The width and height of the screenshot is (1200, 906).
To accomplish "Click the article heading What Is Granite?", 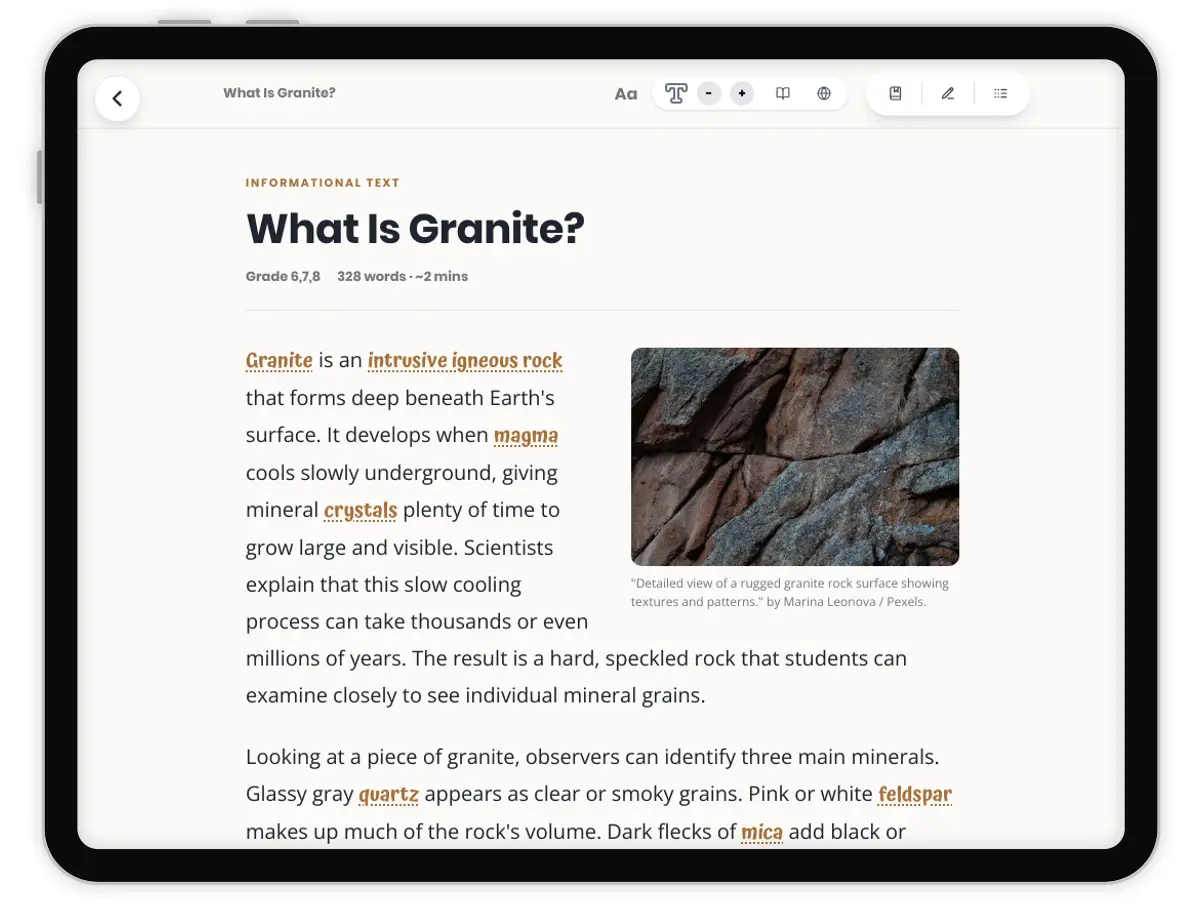I will pyautogui.click(x=415, y=229).
